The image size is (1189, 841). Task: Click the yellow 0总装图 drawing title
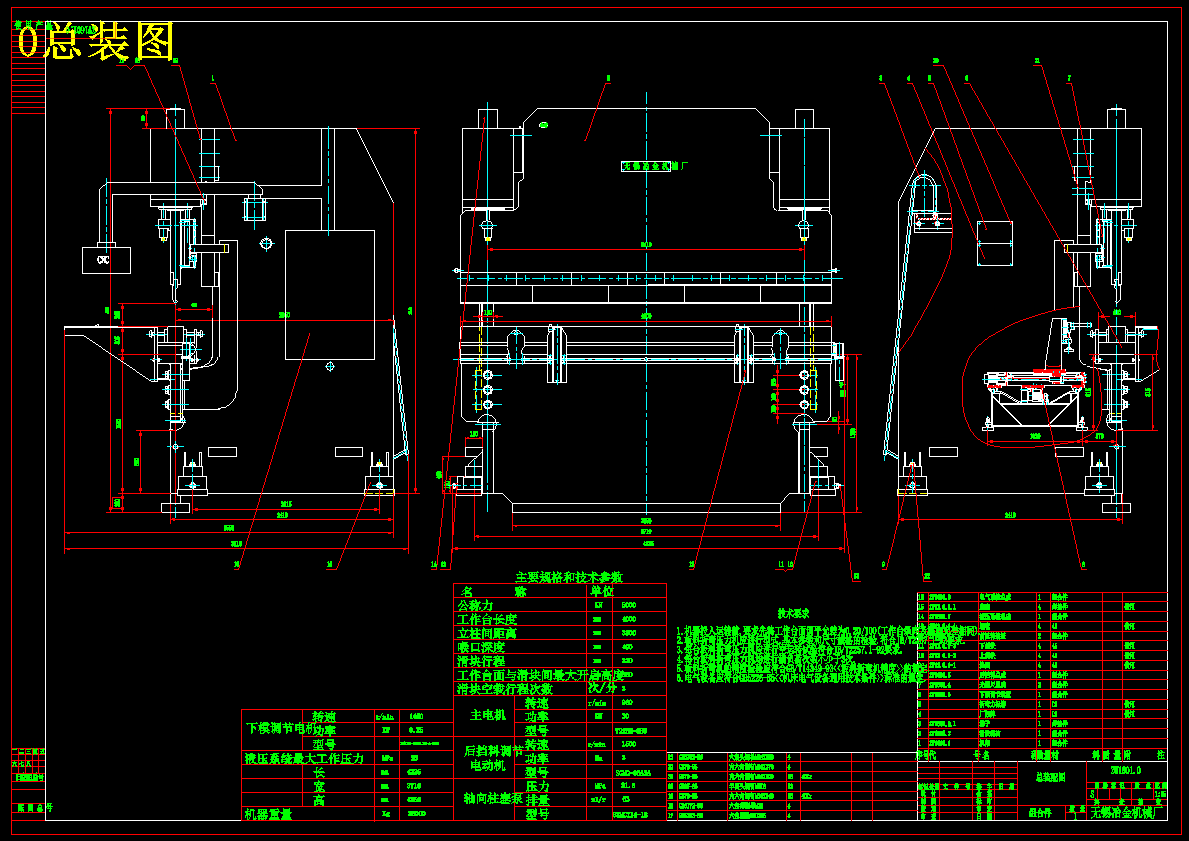(96, 42)
